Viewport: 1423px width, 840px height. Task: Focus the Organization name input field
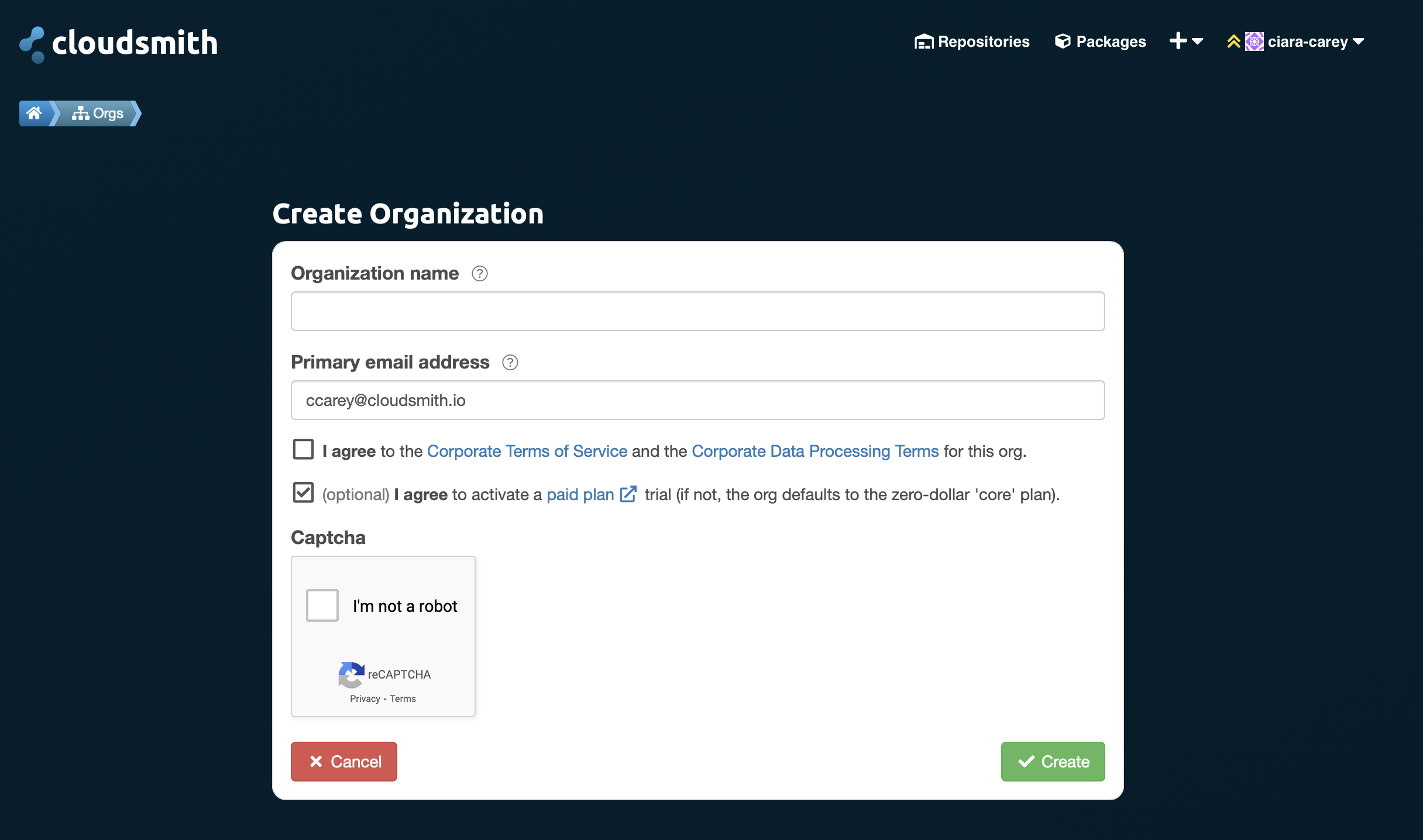pos(697,311)
